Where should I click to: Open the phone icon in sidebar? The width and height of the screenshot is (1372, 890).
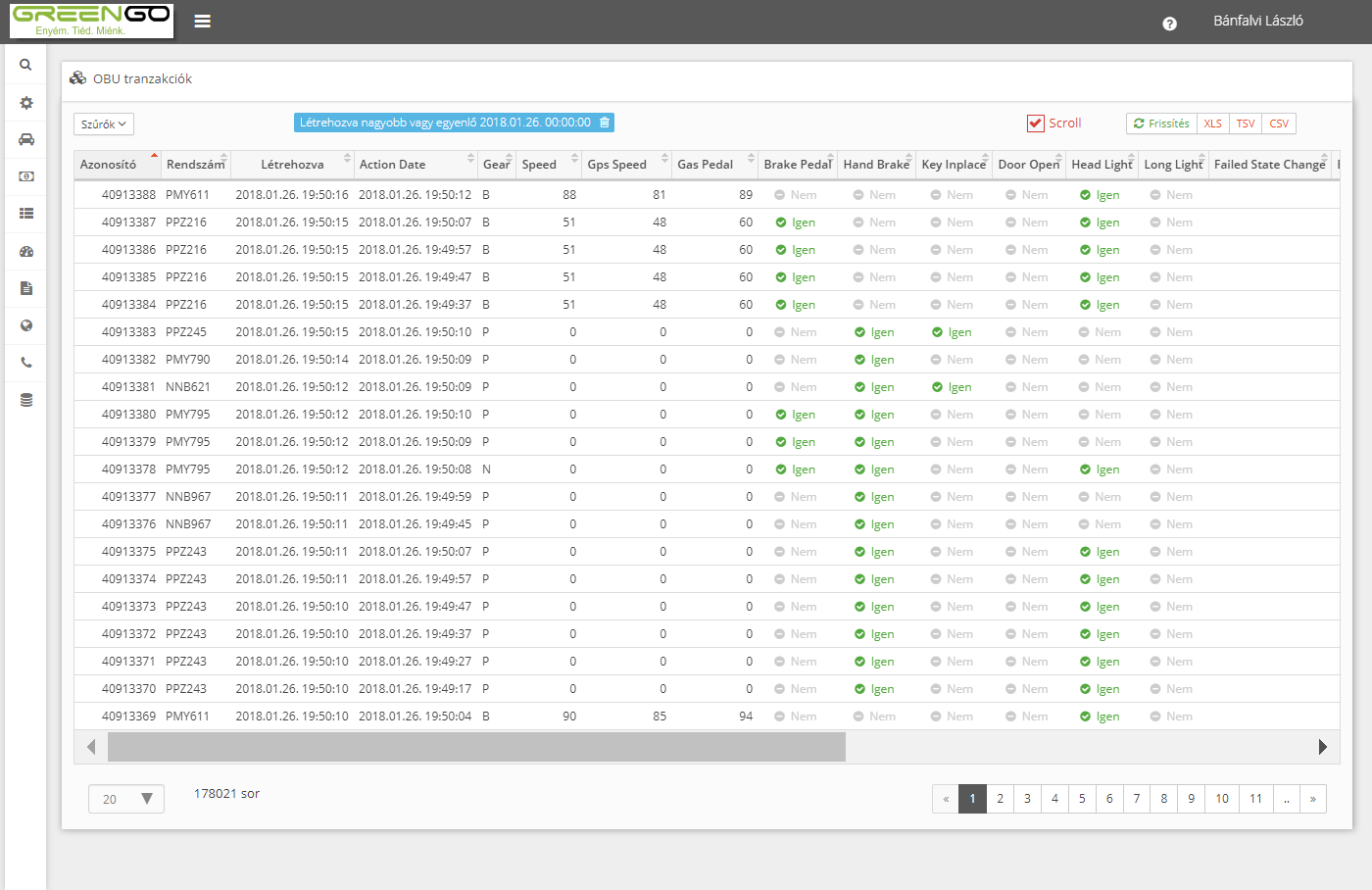(x=26, y=363)
